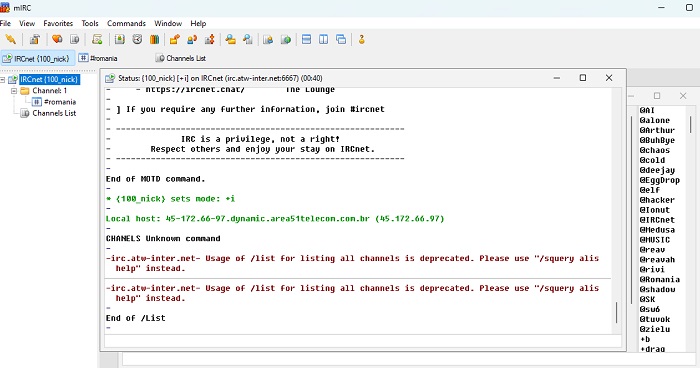The height and width of the screenshot is (368, 700).
Task: Switch to Channels List switchbar tab
Action: [181, 59]
